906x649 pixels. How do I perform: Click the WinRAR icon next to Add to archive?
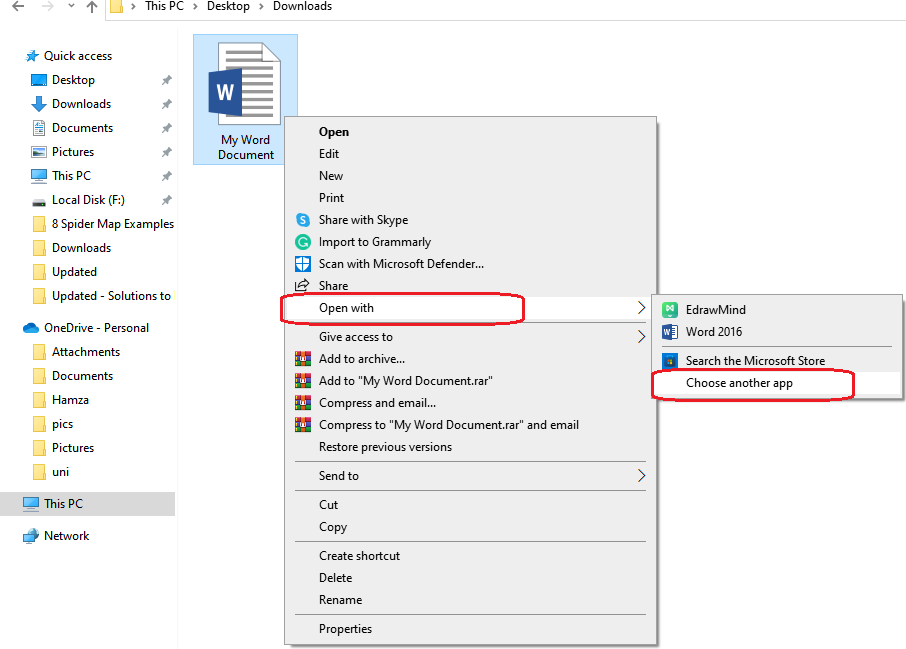click(x=303, y=358)
